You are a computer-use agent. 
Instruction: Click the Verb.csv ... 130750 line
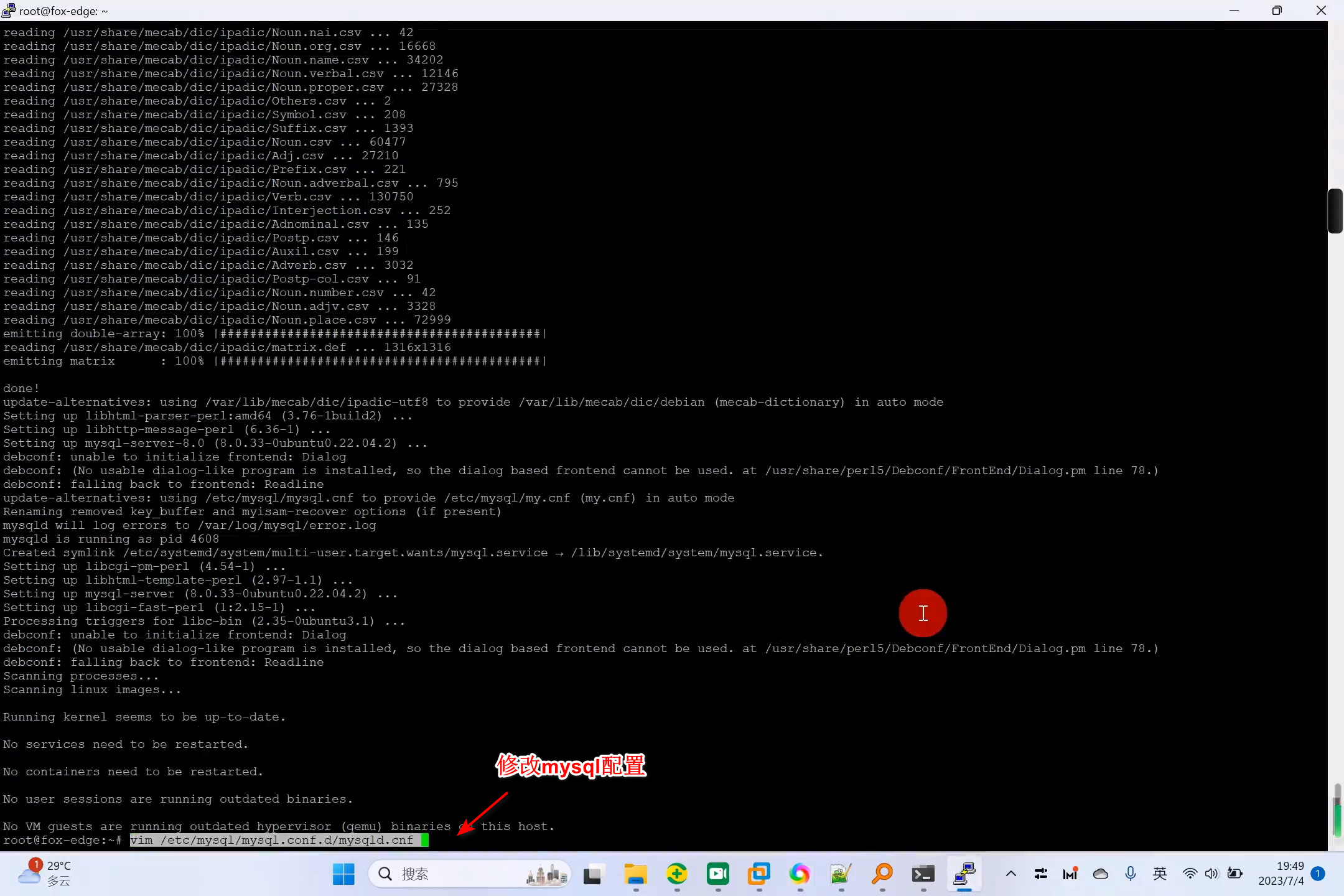pyautogui.click(x=208, y=197)
